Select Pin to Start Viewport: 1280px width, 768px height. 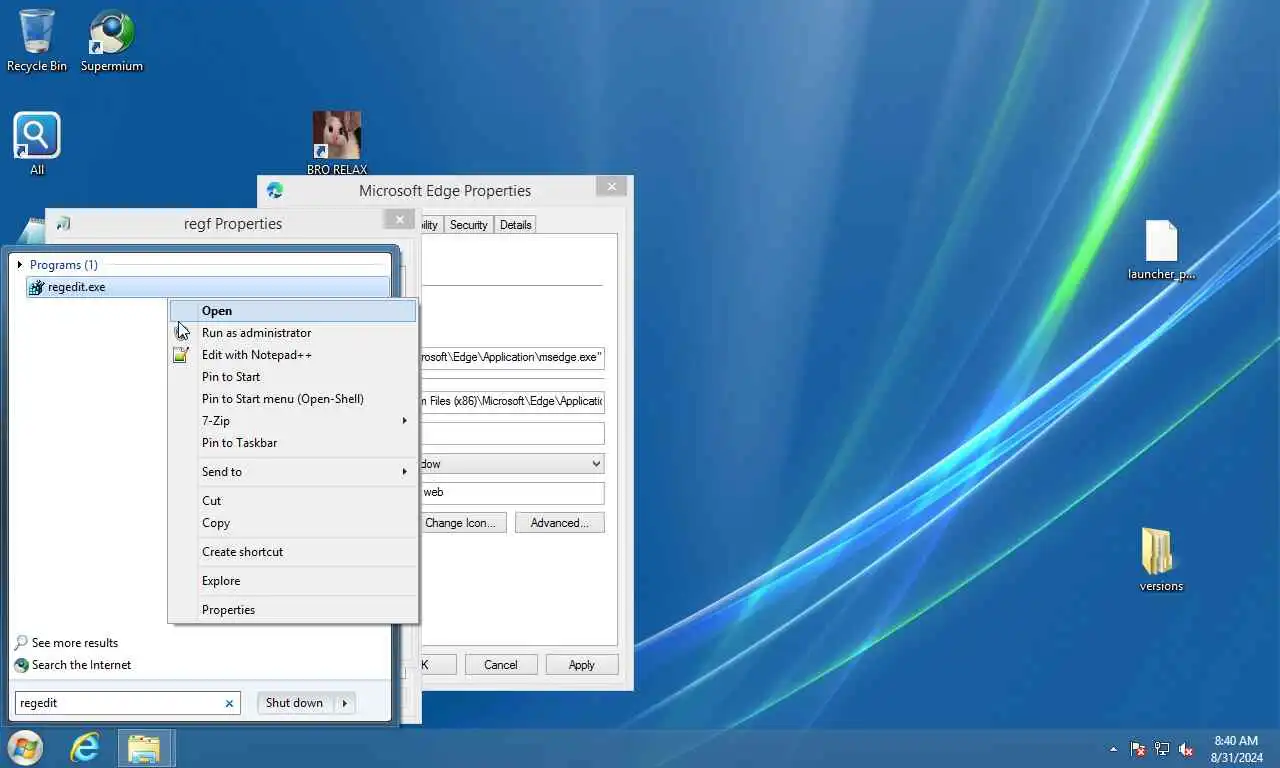point(293,377)
